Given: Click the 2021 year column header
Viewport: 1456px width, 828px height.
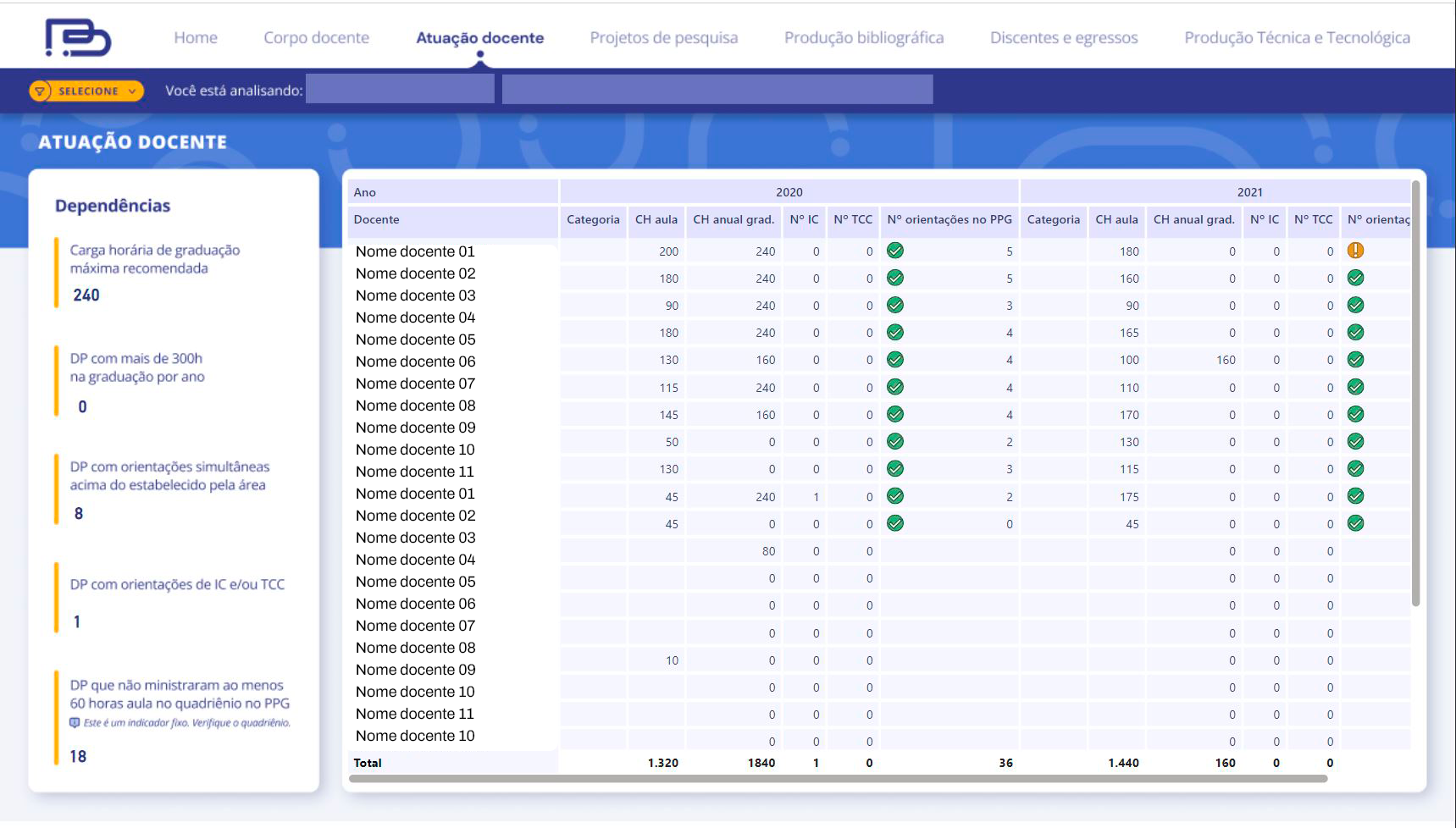Looking at the screenshot, I should [x=1249, y=192].
